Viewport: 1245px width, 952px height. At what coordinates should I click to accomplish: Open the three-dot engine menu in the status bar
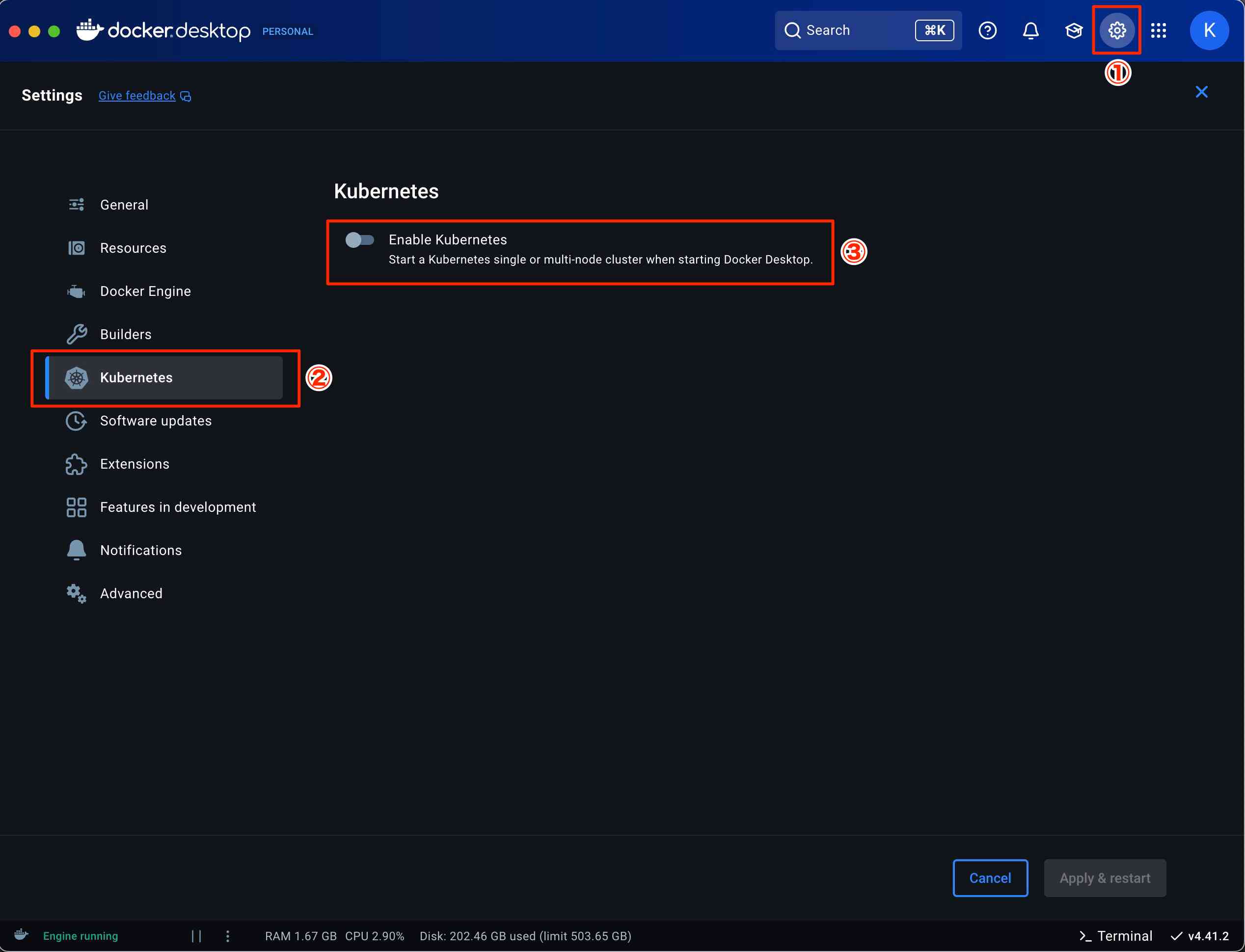tap(228, 936)
